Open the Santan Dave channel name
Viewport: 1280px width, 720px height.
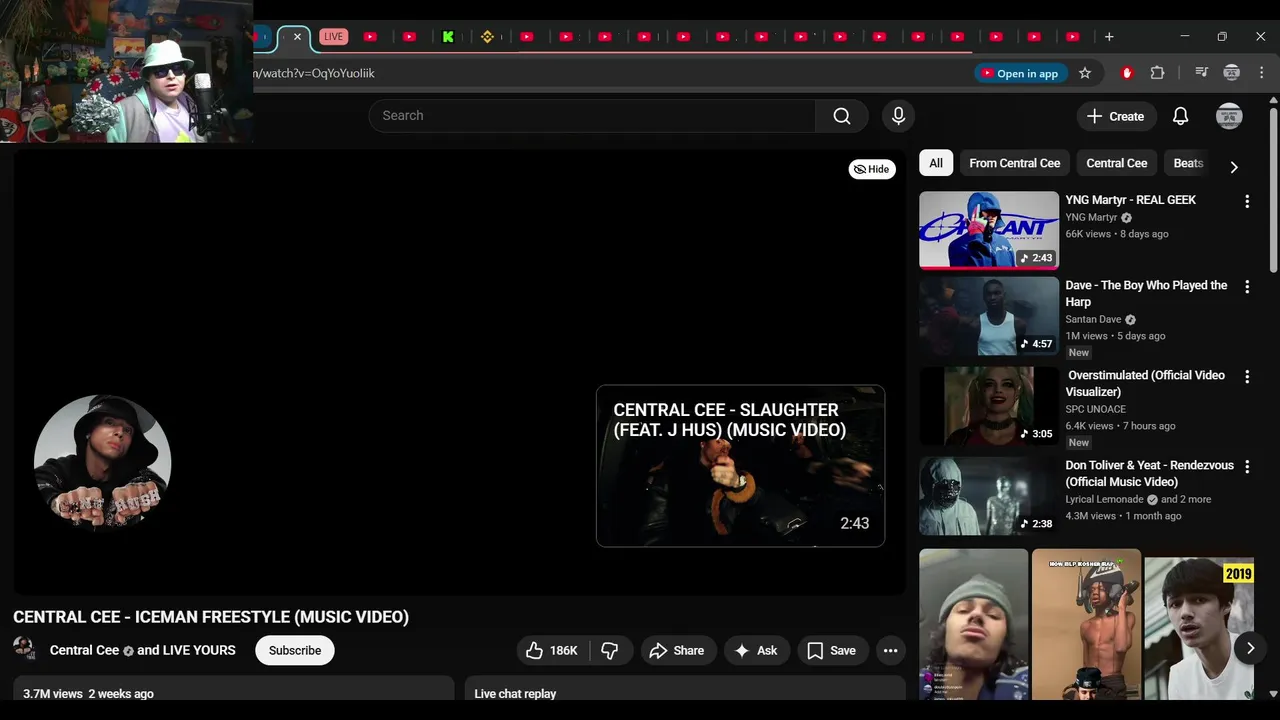pyautogui.click(x=1093, y=319)
